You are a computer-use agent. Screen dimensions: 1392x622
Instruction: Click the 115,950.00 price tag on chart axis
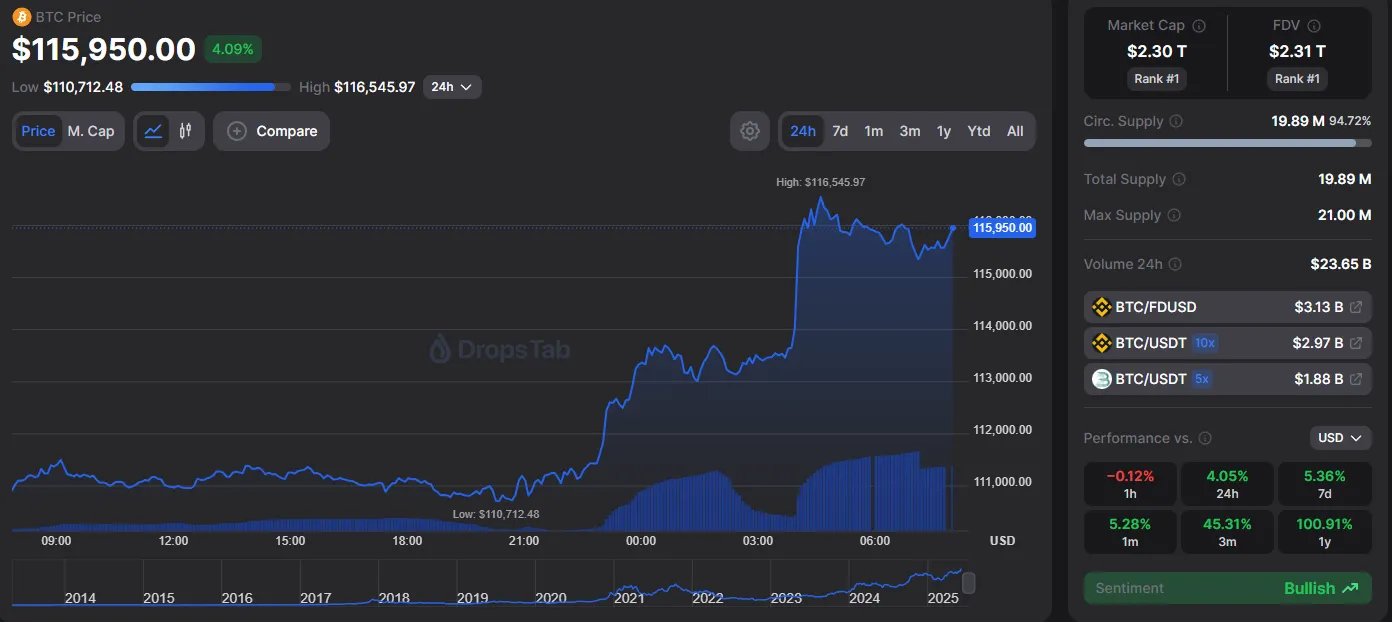click(x=1002, y=227)
